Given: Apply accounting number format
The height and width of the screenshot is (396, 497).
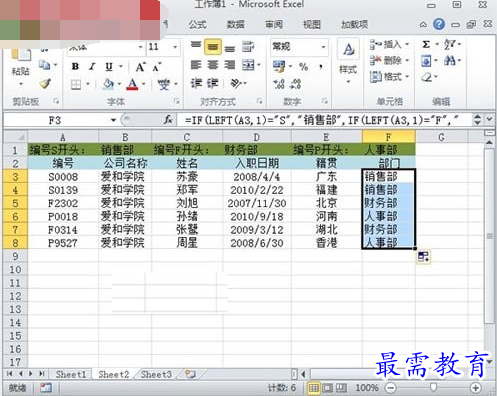Looking at the screenshot, I should point(279,66).
